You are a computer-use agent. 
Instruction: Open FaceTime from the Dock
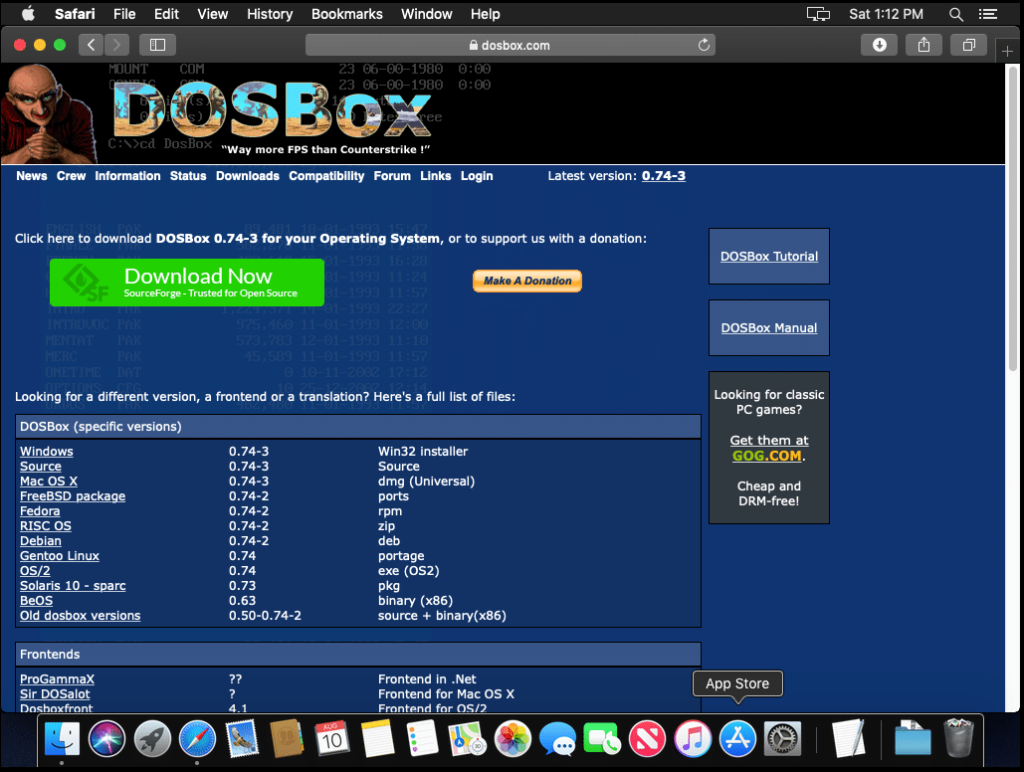(602, 738)
